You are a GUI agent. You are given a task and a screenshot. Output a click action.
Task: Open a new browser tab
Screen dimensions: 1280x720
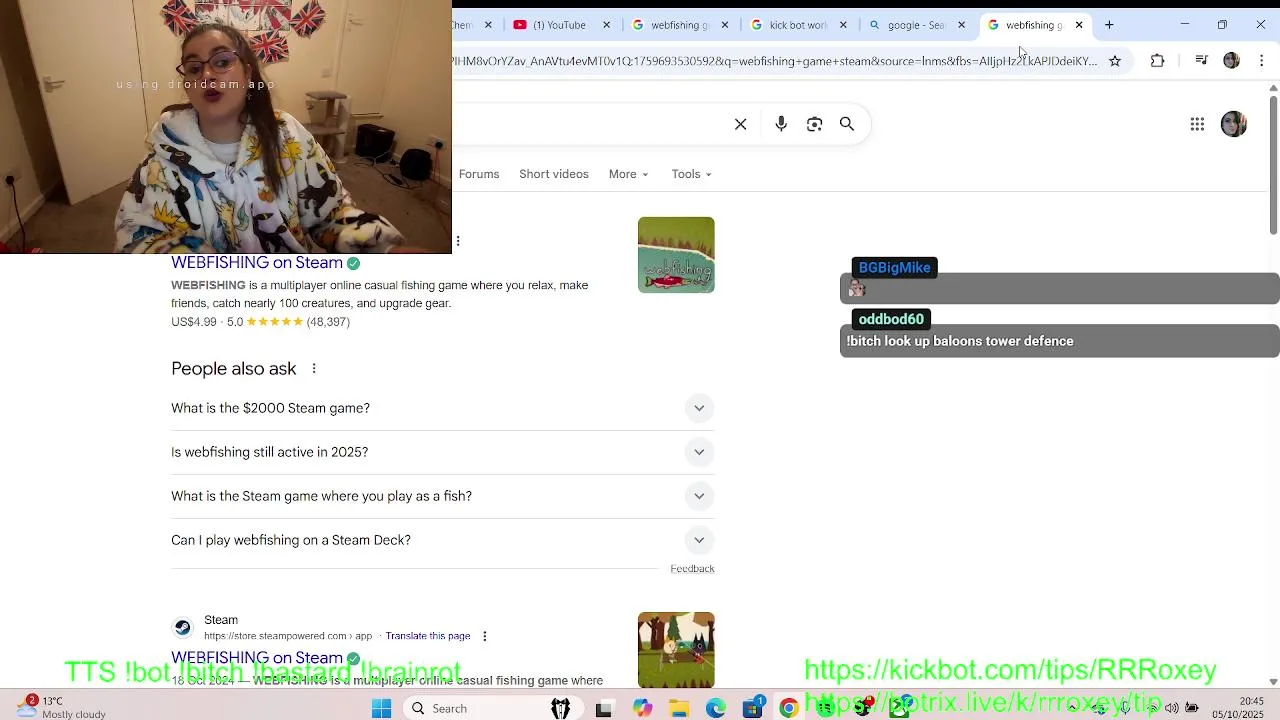[x=1109, y=25]
